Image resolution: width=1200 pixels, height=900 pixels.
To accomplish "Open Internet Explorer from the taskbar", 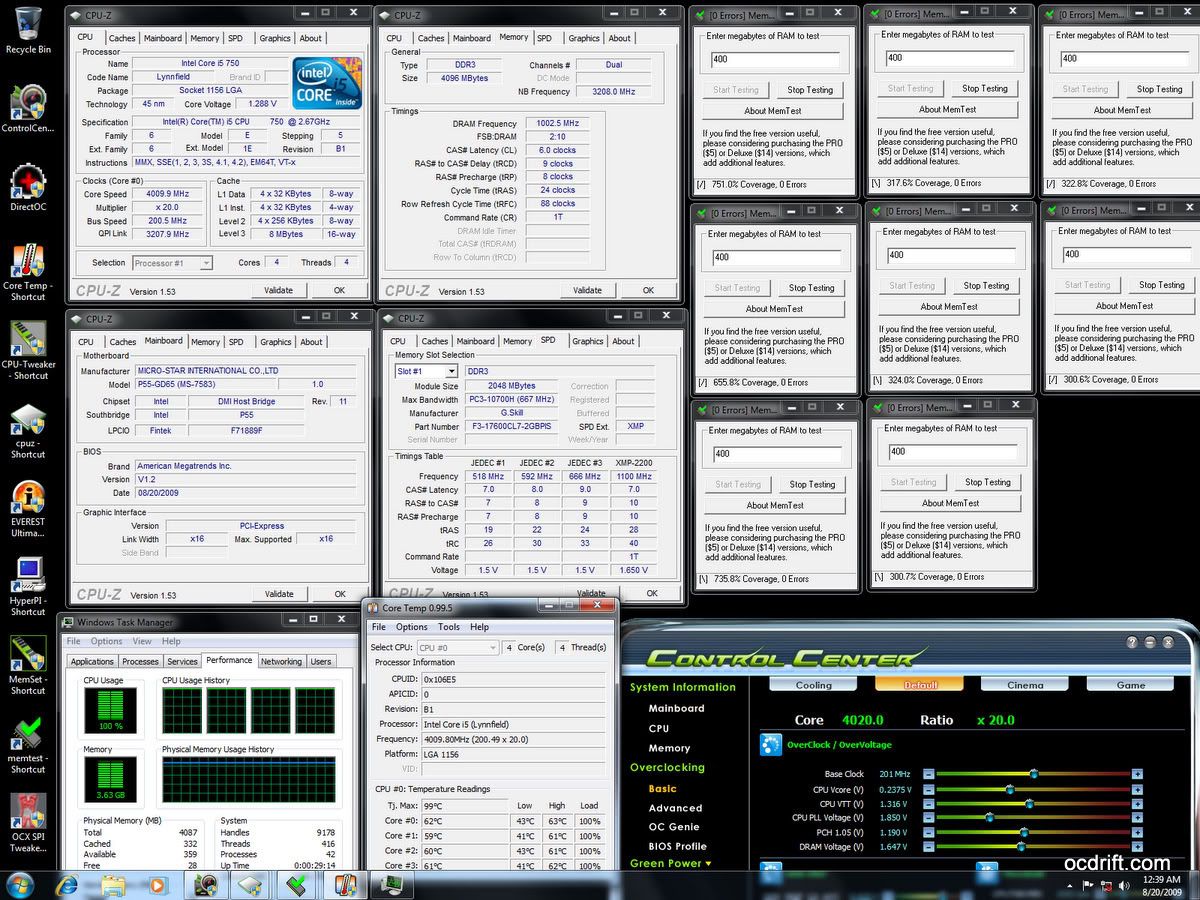I will 68,884.
